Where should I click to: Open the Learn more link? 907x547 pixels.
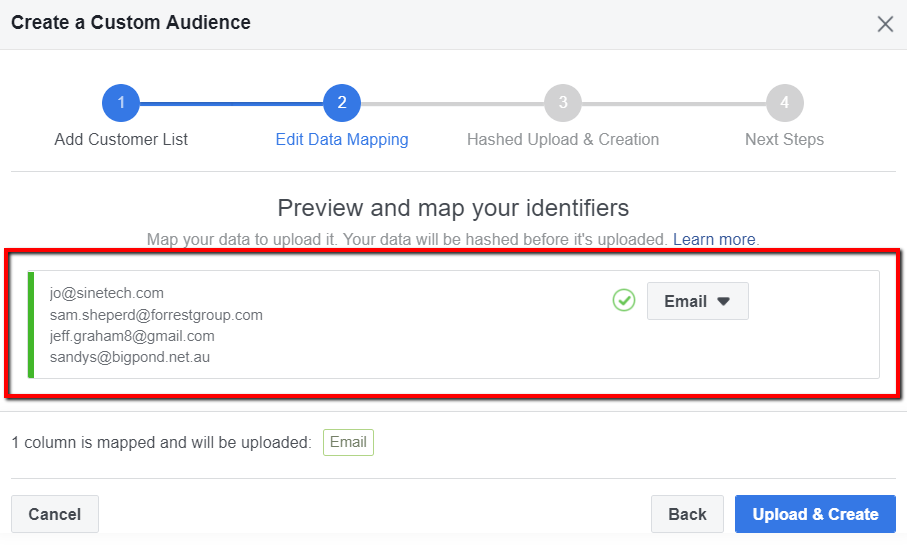click(x=714, y=240)
